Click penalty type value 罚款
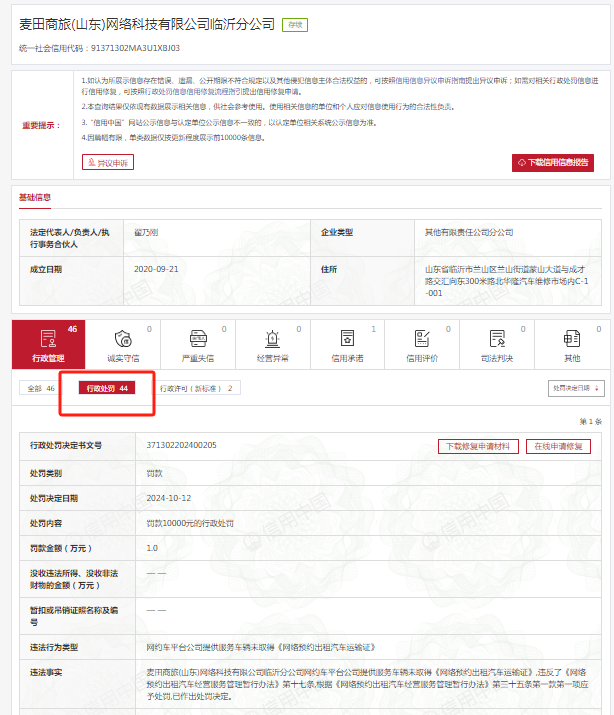 155,473
